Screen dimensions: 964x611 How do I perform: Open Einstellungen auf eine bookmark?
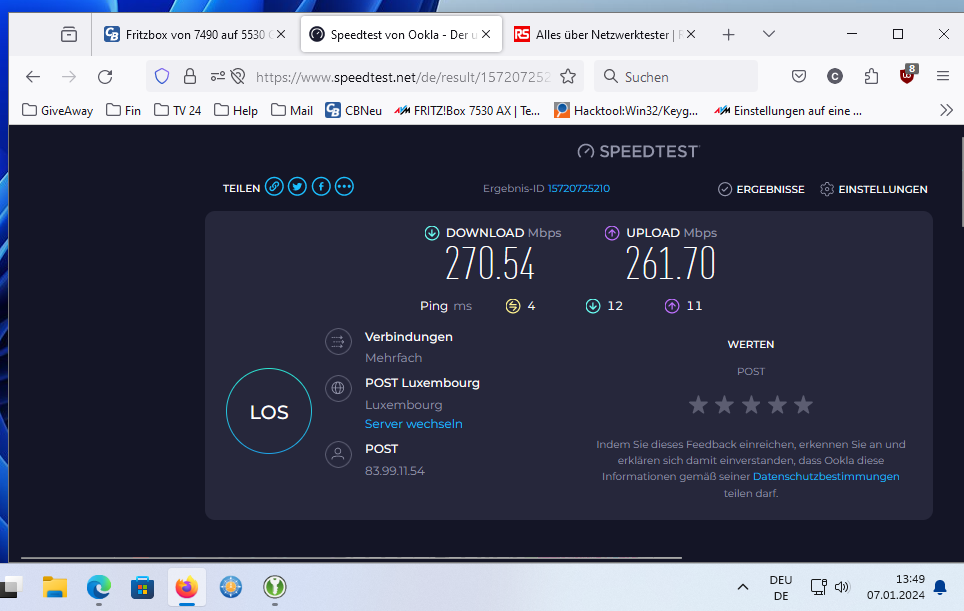tap(788, 111)
